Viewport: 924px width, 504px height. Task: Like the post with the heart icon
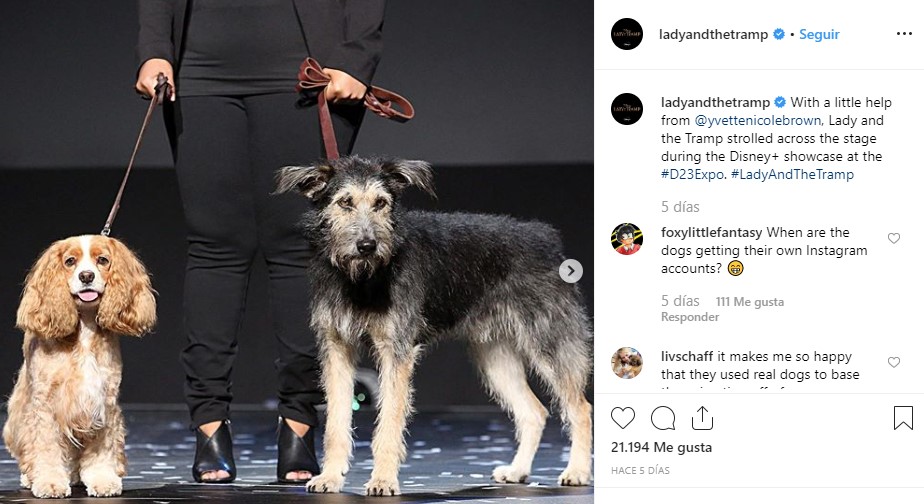pos(623,418)
